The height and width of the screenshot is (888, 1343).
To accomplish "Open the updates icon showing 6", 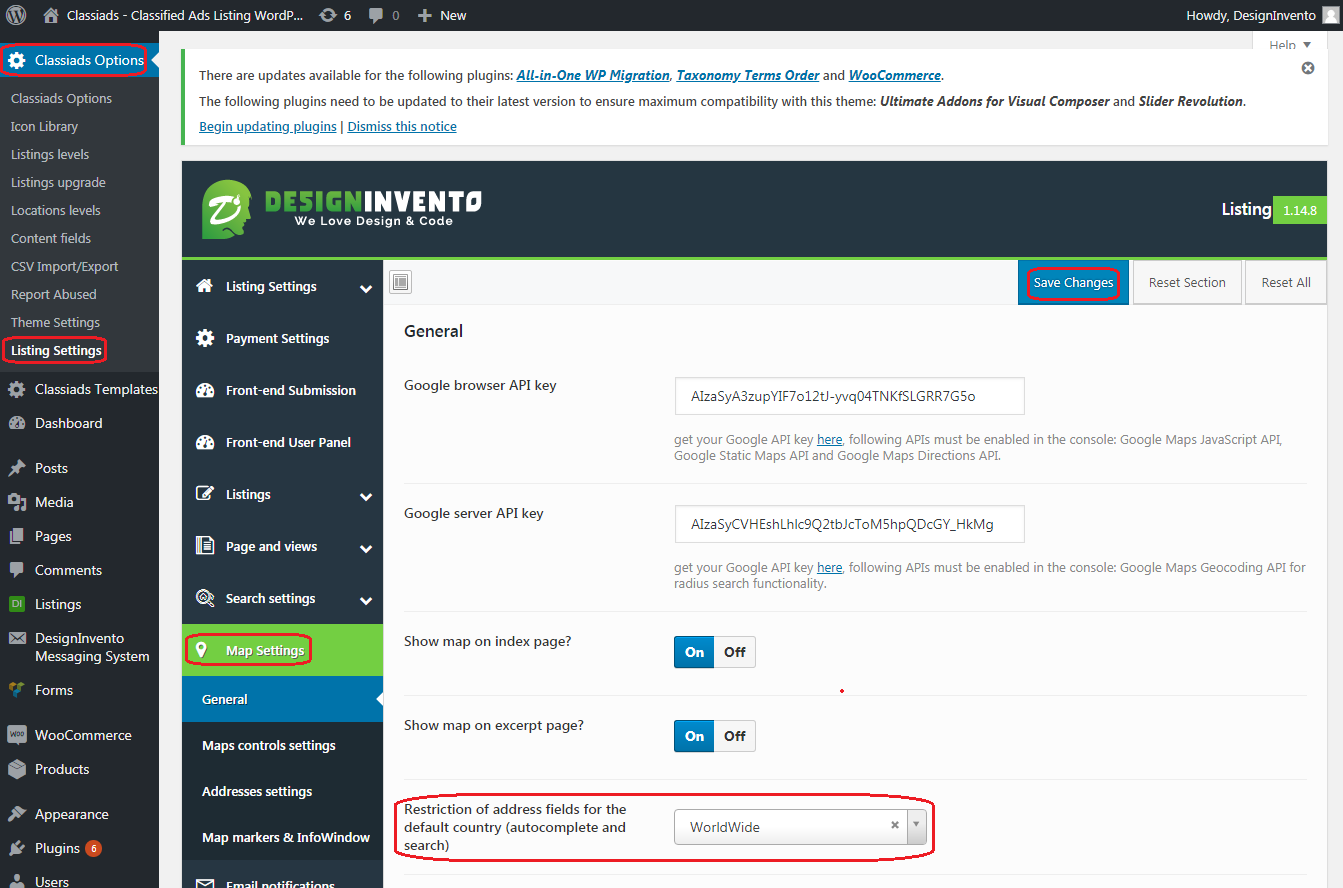I will point(327,15).
